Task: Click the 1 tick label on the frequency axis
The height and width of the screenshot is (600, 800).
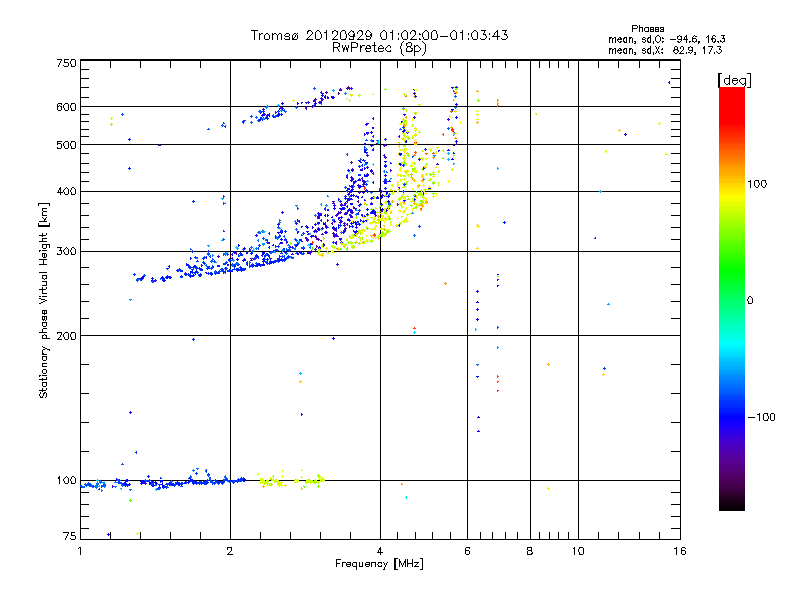Action: pos(80,551)
